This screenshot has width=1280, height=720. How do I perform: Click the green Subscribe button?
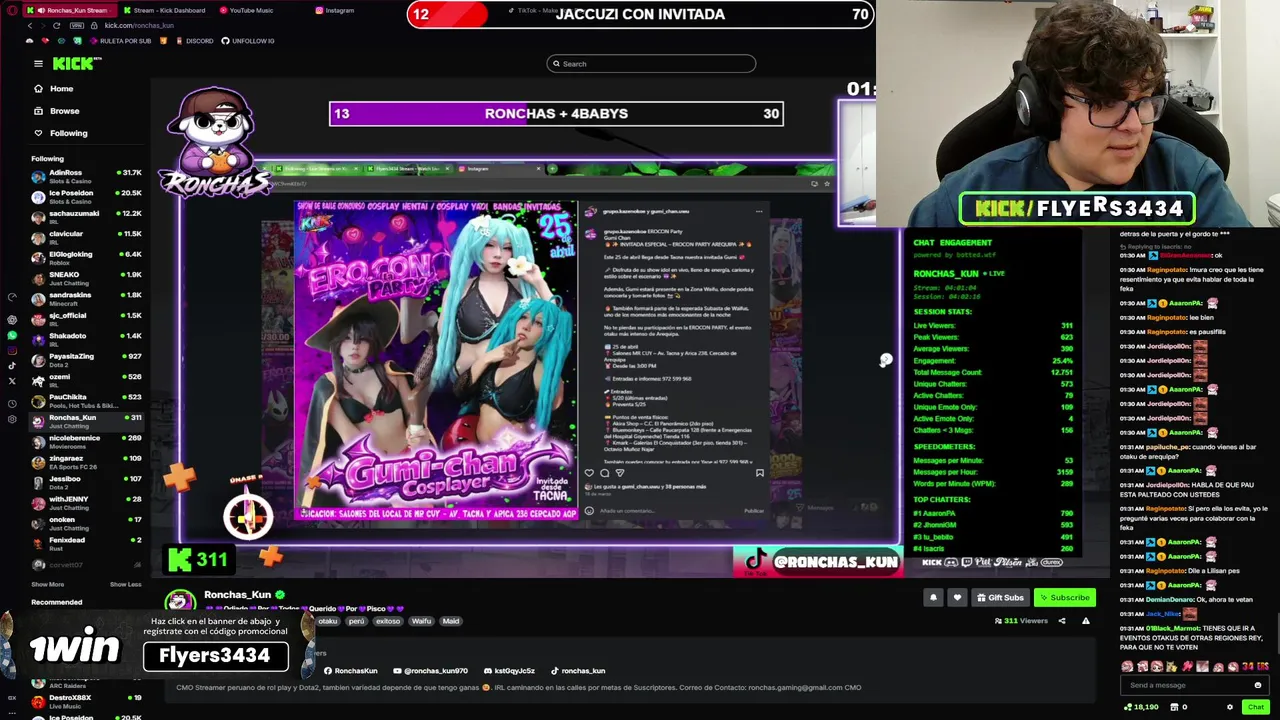(1064, 598)
